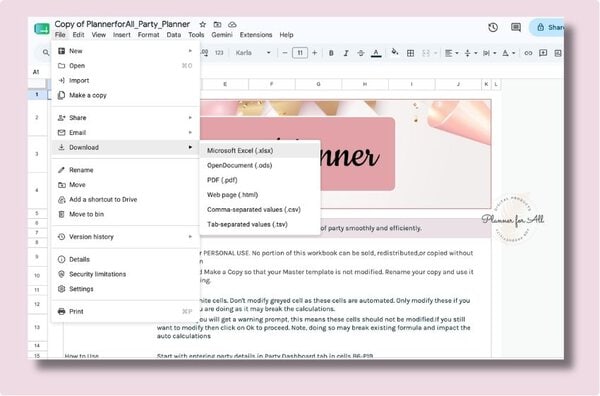The width and height of the screenshot is (600, 396).
Task: Expand the Version history submenu
Action: coord(125,237)
